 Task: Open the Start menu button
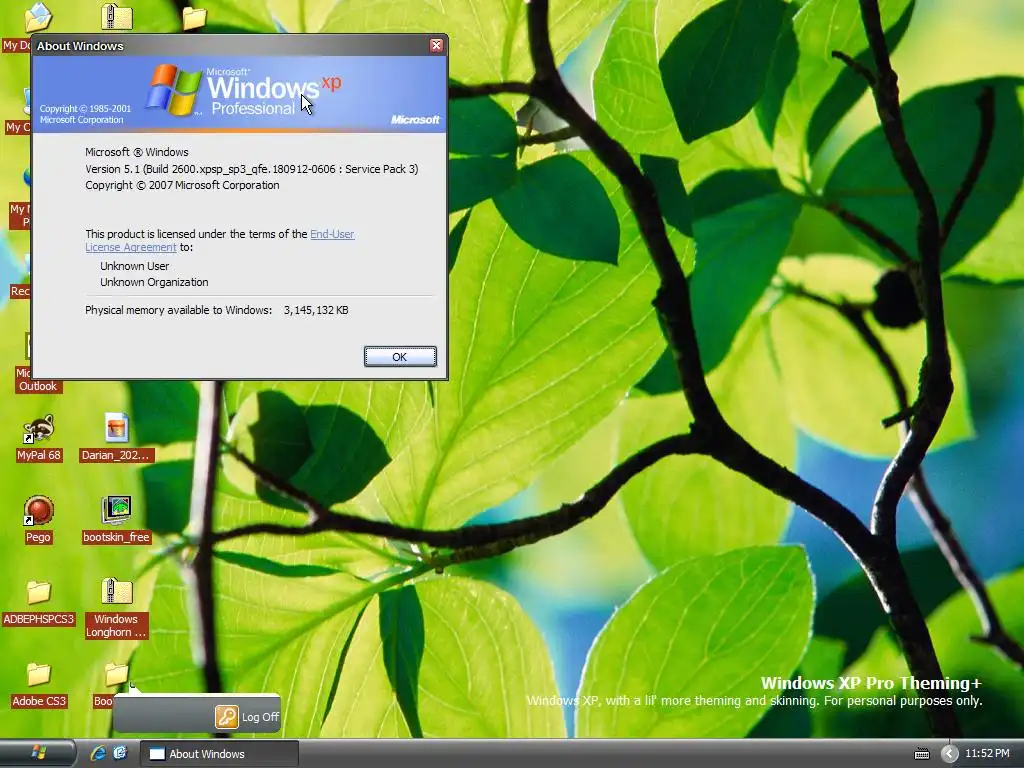tap(38, 753)
